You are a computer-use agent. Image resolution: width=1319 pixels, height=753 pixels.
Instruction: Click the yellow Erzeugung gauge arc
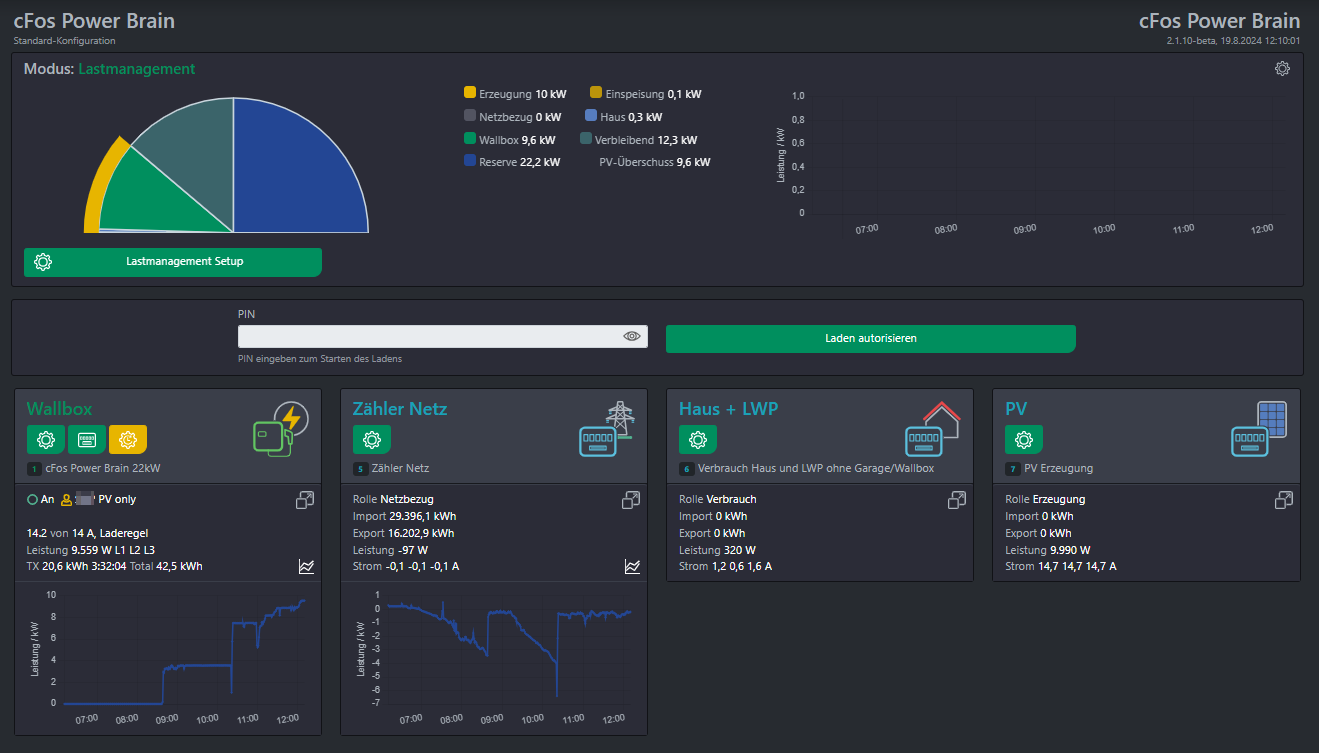click(x=105, y=185)
